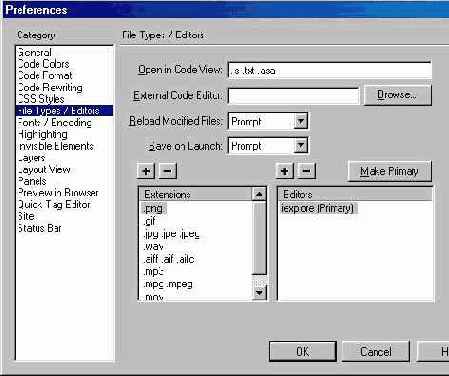Remove selected extension with minus button
Screen dimensions: 449x376
167,171
